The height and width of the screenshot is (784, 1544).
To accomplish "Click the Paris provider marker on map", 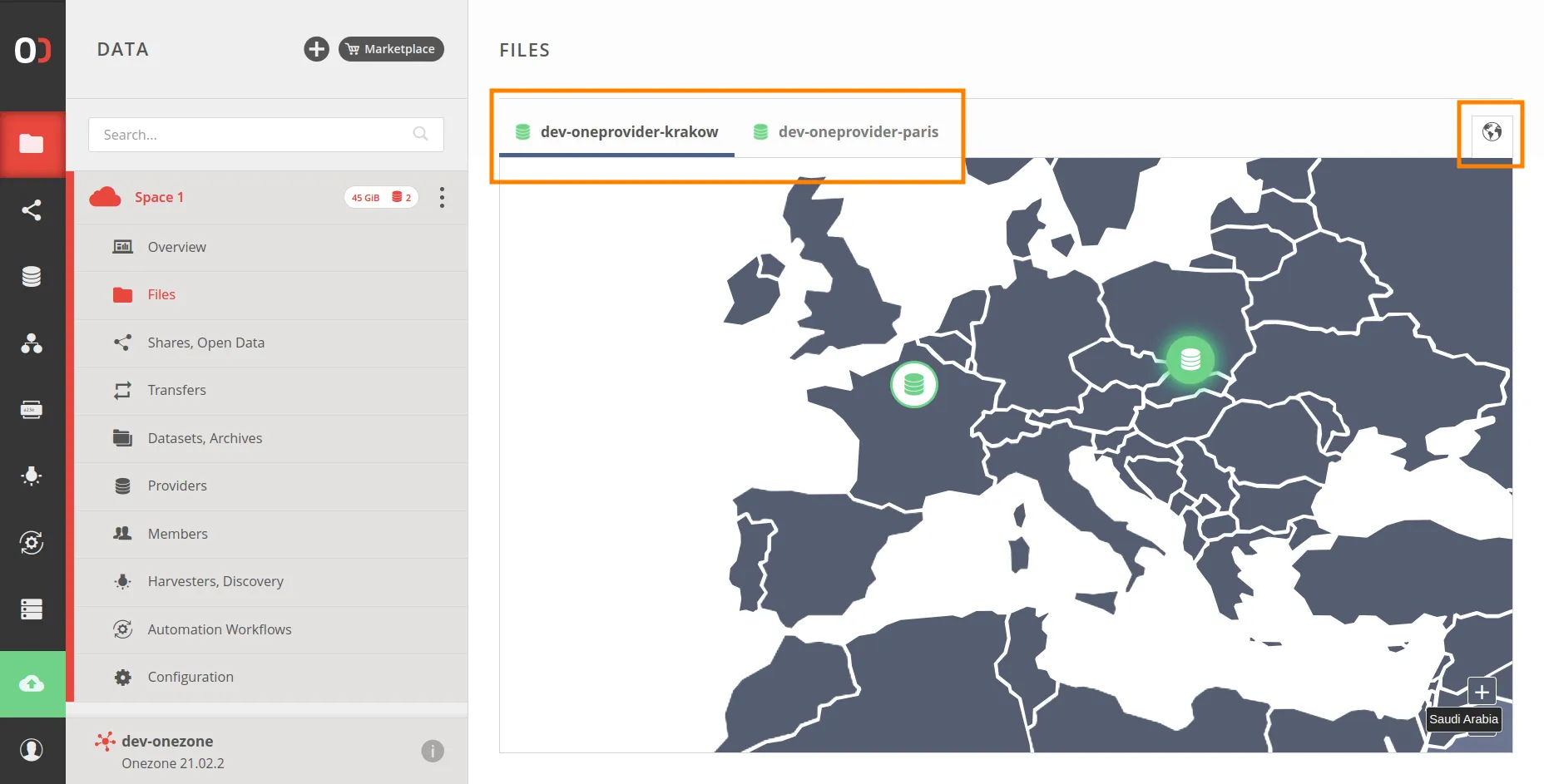I will point(913,384).
